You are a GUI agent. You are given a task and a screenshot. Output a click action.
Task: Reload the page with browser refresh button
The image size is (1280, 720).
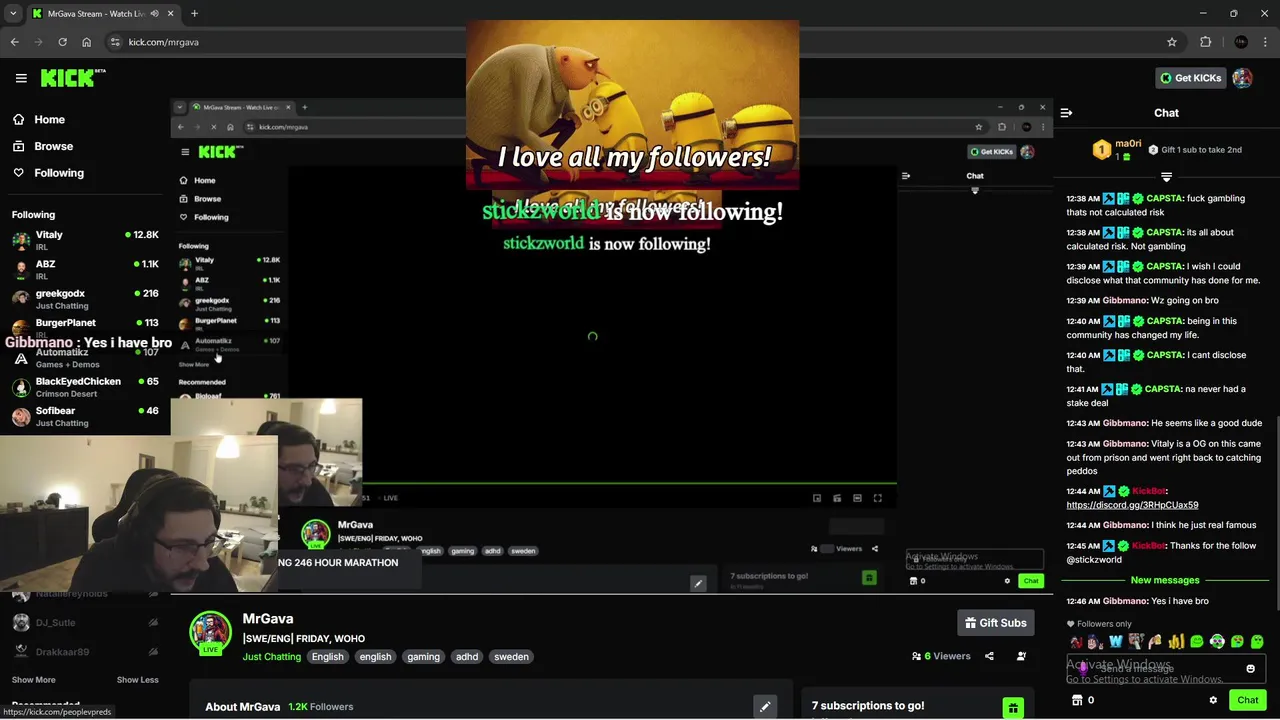click(62, 42)
